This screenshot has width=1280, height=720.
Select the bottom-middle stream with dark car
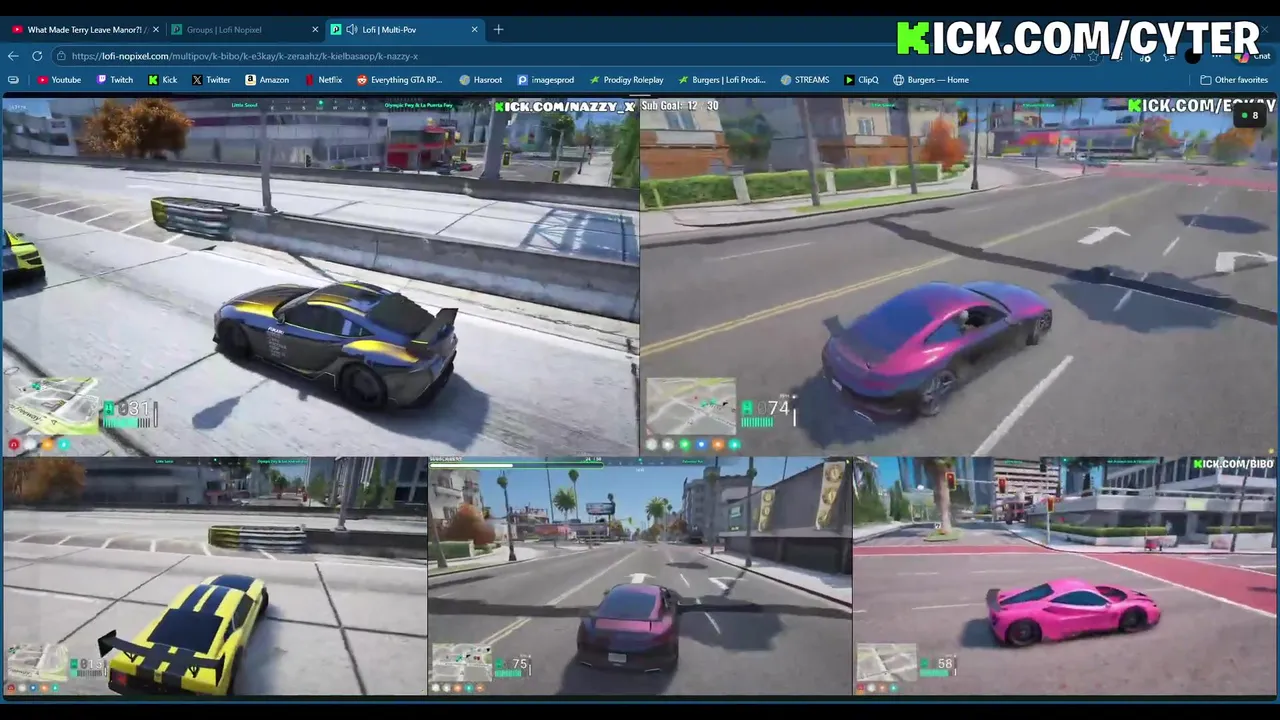(x=640, y=576)
